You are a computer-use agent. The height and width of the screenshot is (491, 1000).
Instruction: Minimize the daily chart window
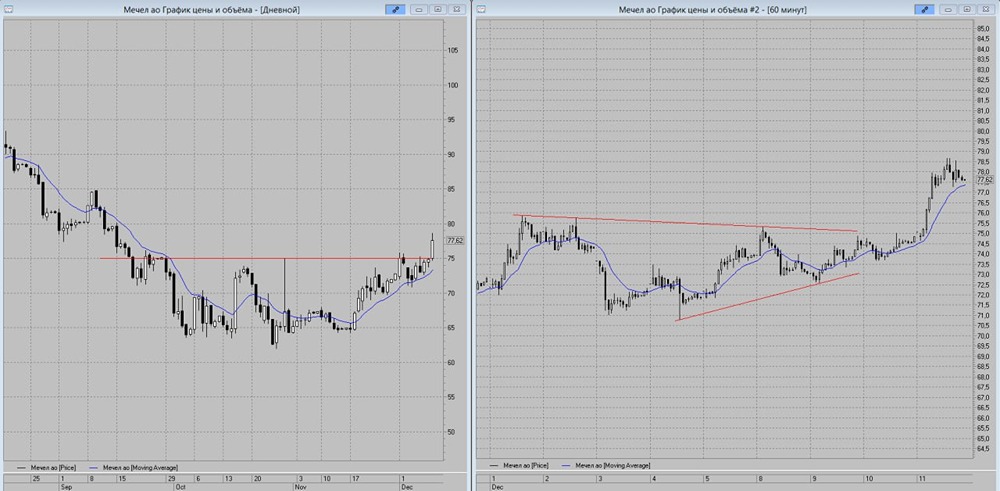(419, 9)
